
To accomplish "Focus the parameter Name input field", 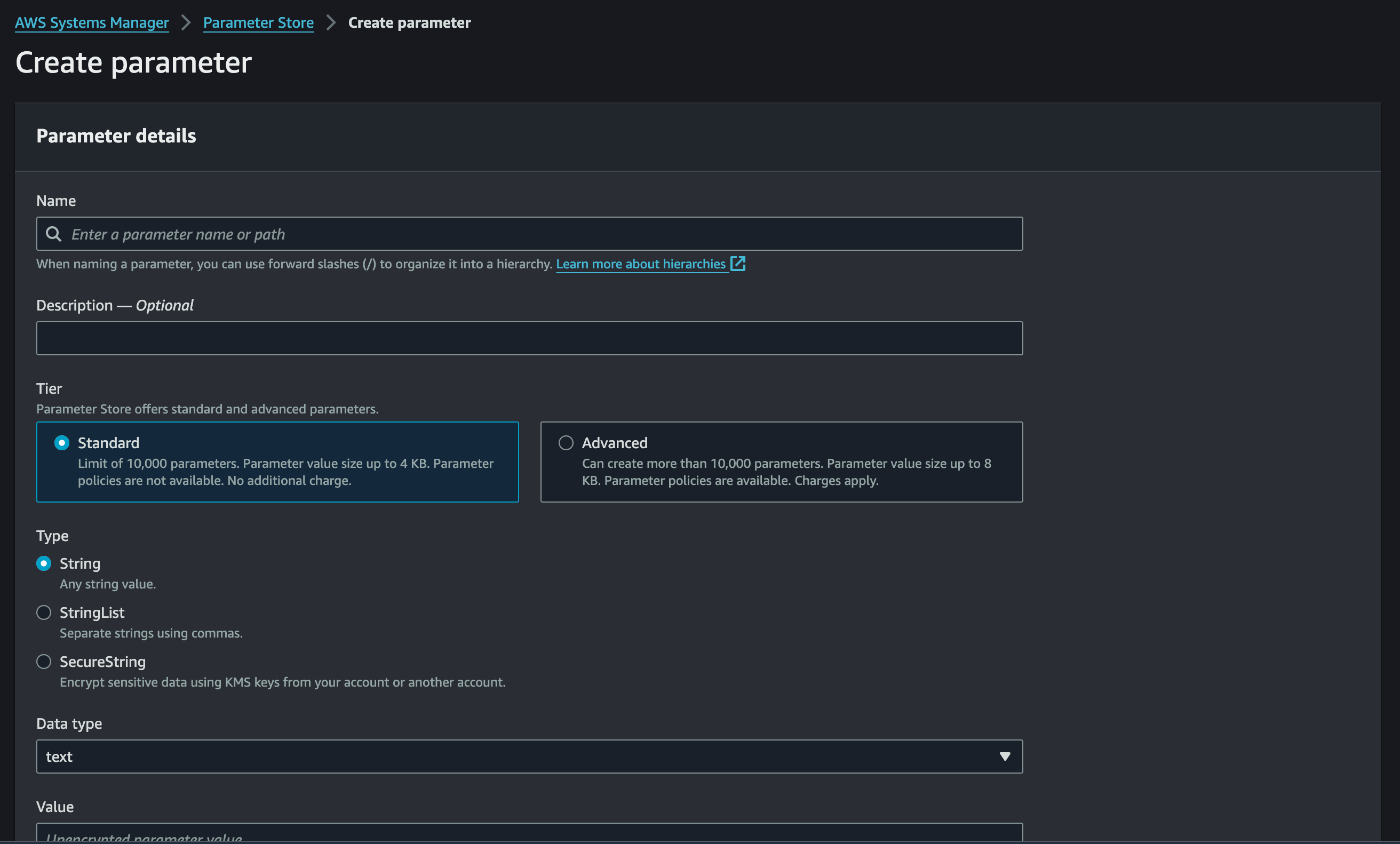I will pyautogui.click(x=540, y=234).
